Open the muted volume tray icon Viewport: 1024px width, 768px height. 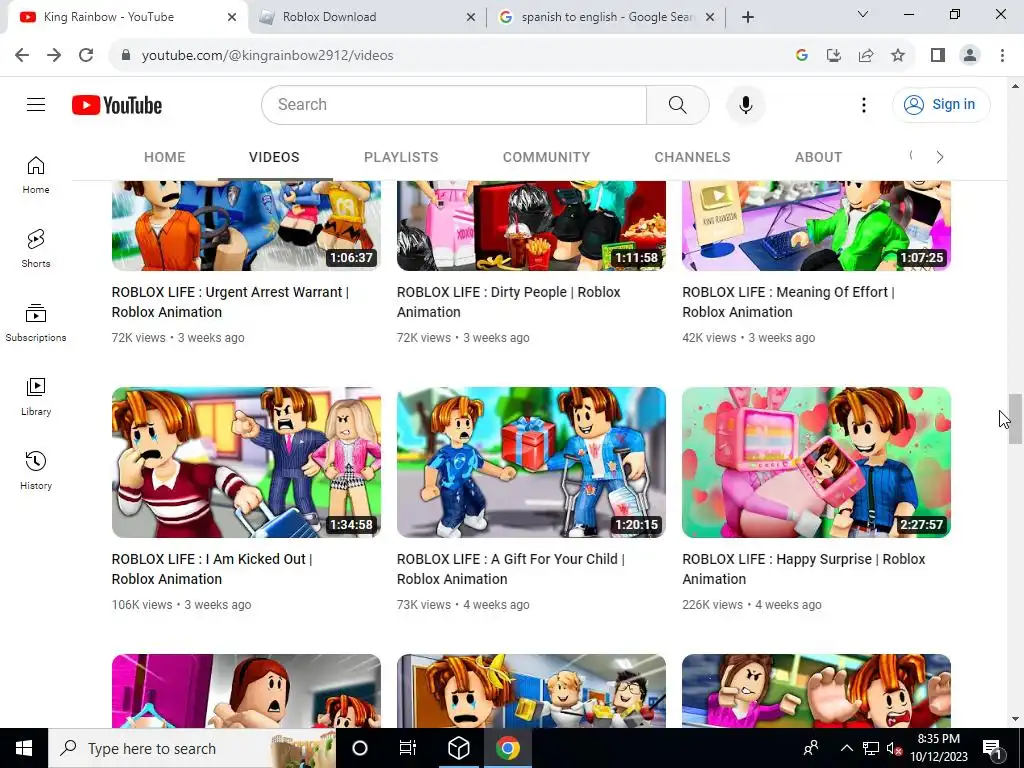tap(894, 748)
